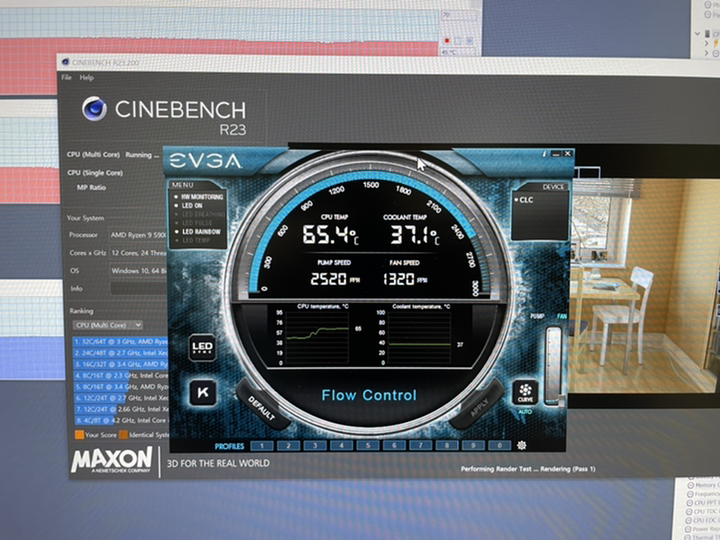Select profile slot 9
720x540 pixels.
point(473,445)
